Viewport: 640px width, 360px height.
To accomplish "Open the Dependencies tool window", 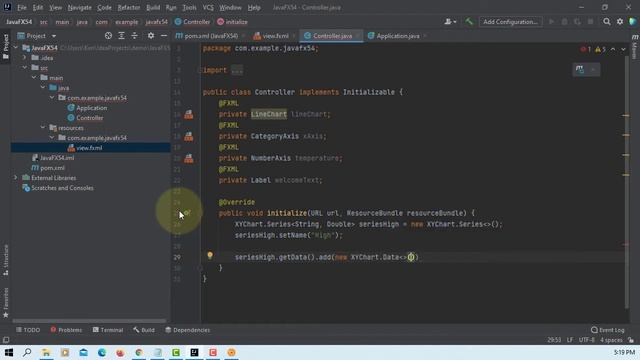I will coord(187,330).
